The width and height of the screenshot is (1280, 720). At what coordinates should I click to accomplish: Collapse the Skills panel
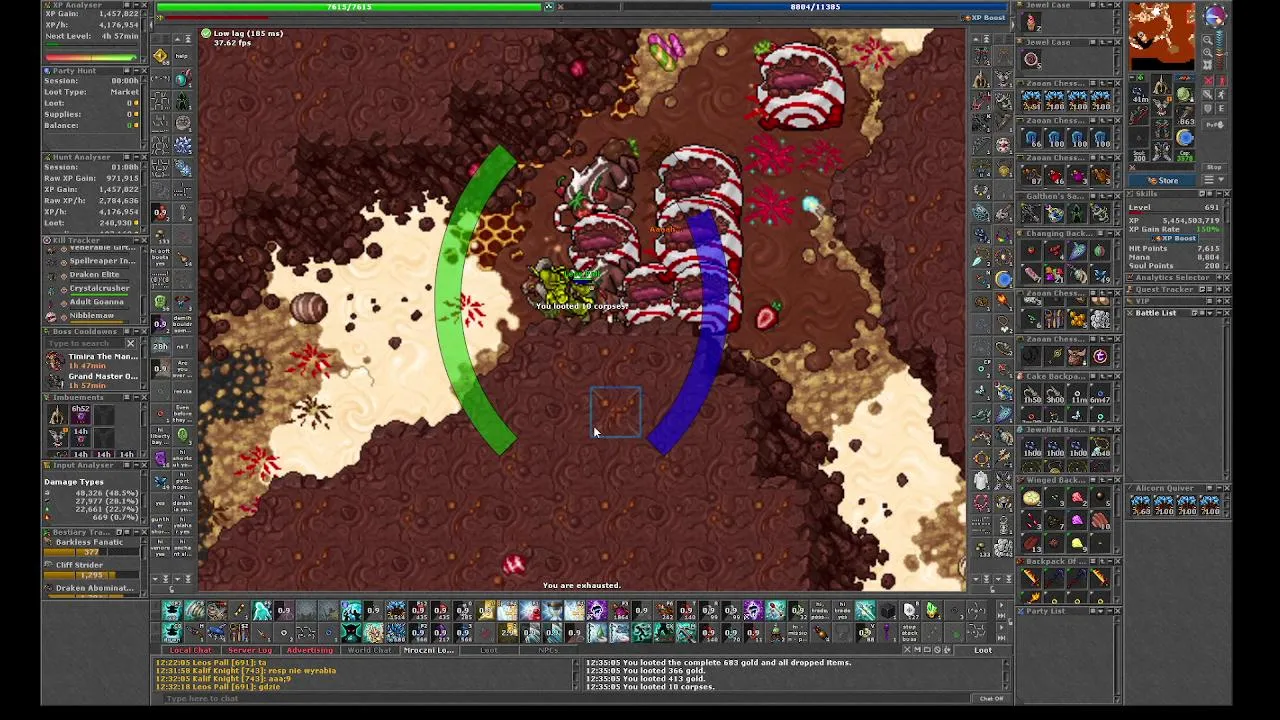click(1220, 193)
